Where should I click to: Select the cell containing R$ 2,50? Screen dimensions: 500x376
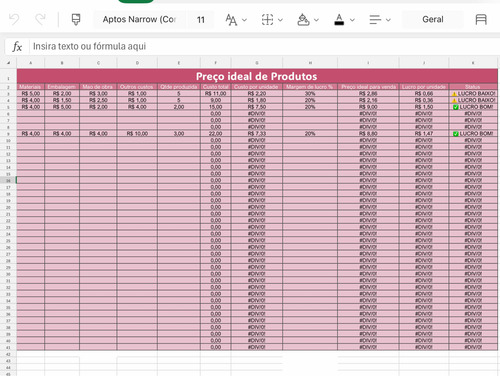[98, 100]
